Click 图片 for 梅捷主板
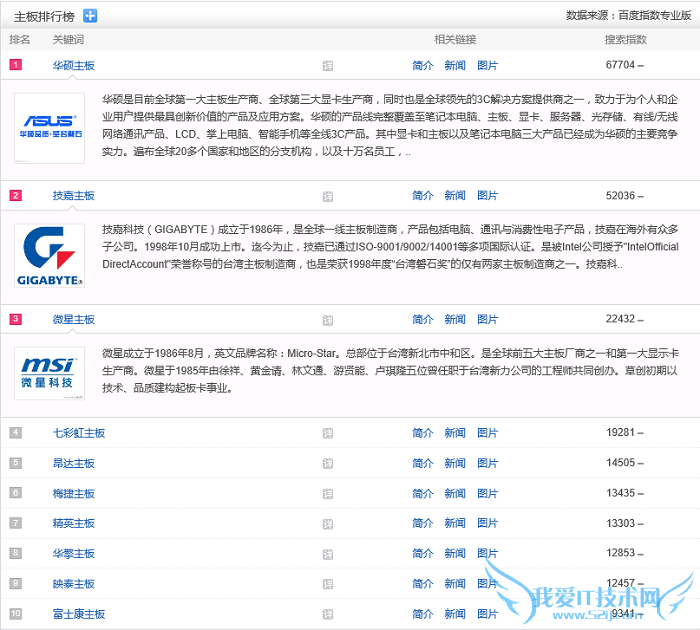 [x=487, y=493]
